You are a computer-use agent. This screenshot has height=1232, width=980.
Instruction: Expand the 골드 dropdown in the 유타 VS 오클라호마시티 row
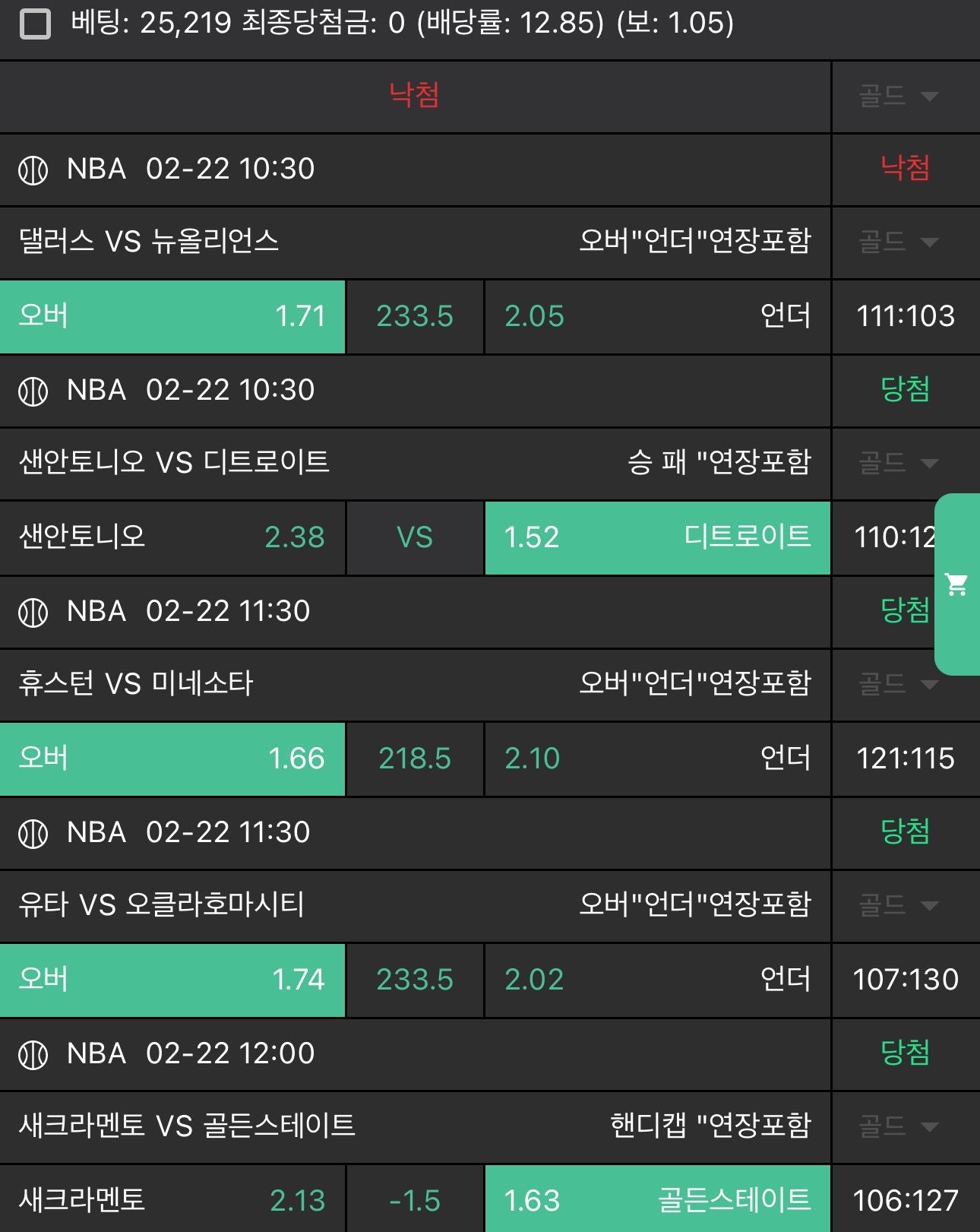pos(899,905)
